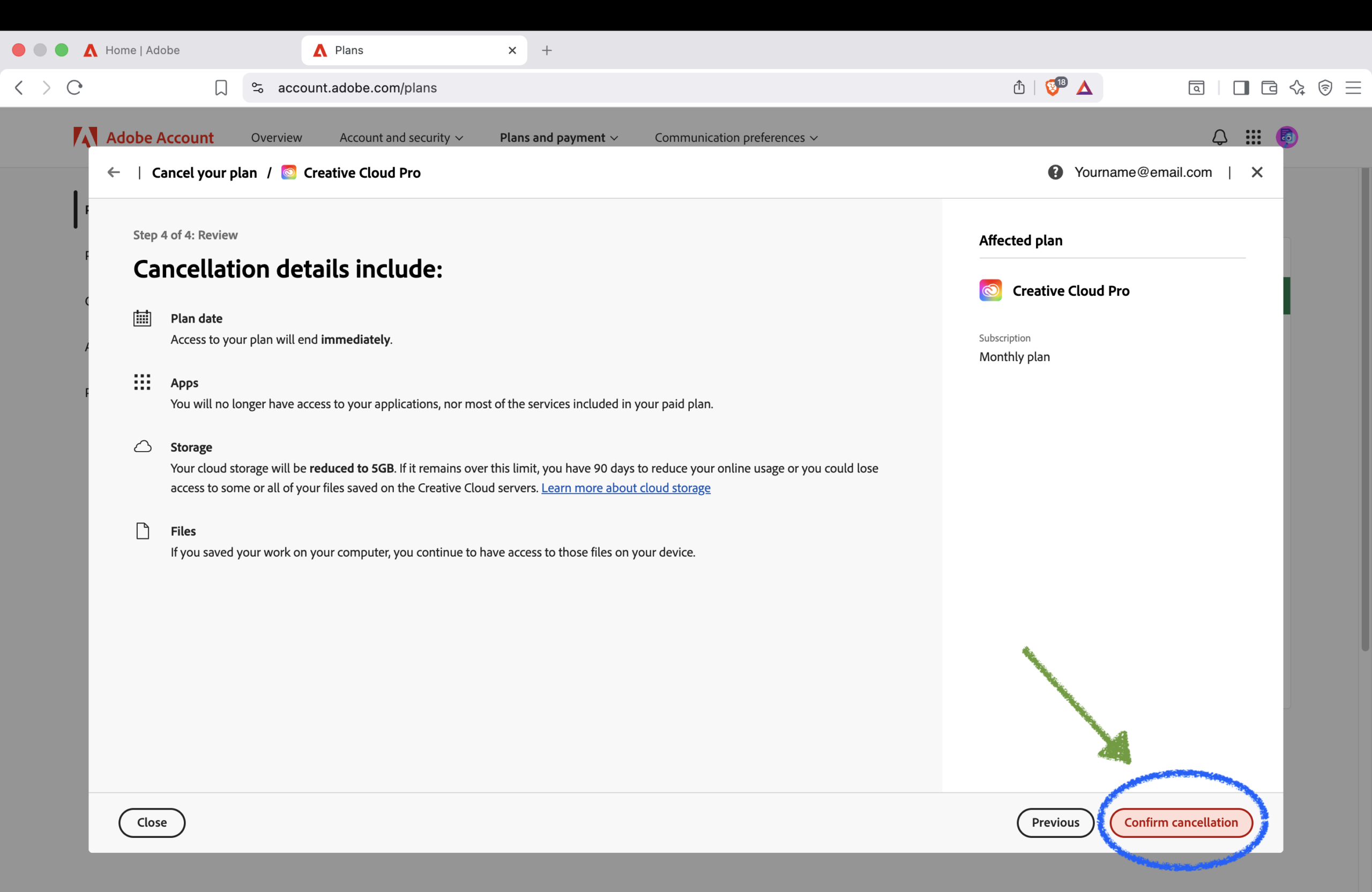1372x892 pixels.
Task: Bookmark this page
Action: (221, 87)
